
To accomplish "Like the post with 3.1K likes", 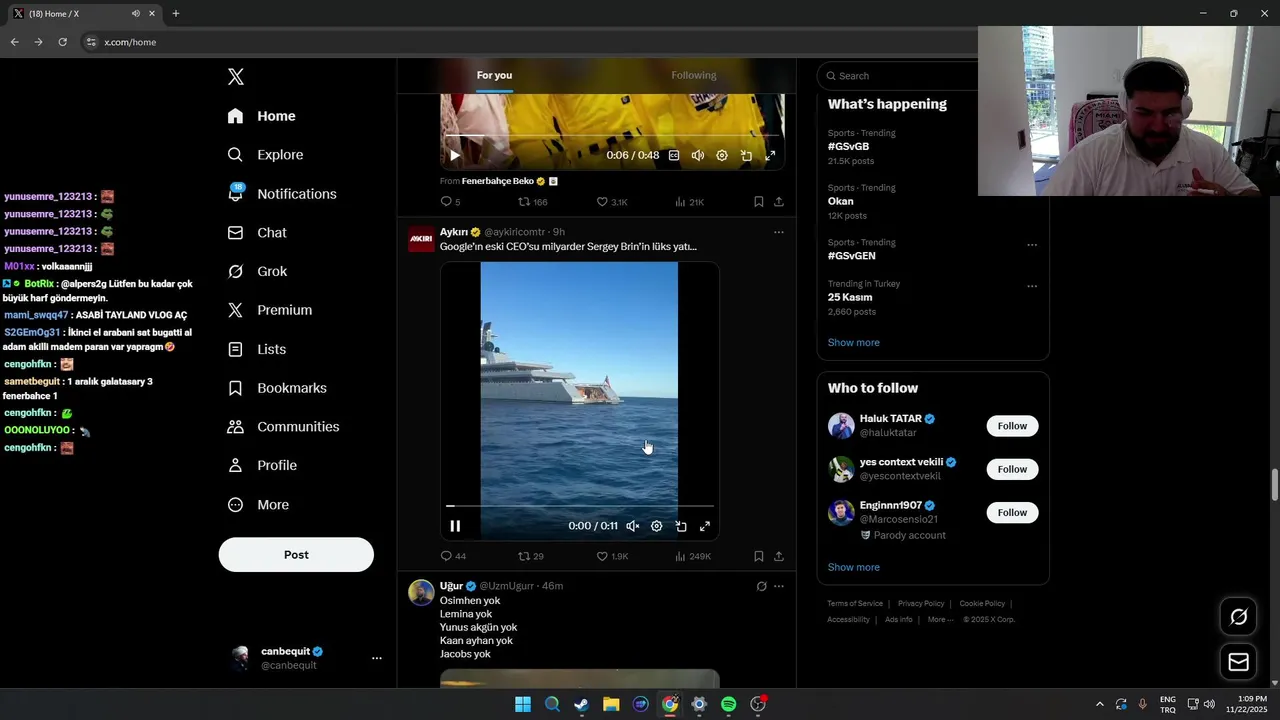I will [x=612, y=202].
